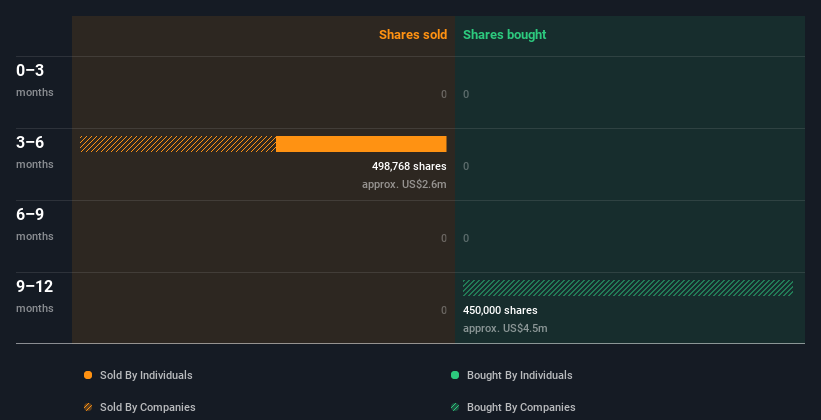Click the approx. US$4.5m text
821x420 pixels.
(x=505, y=329)
